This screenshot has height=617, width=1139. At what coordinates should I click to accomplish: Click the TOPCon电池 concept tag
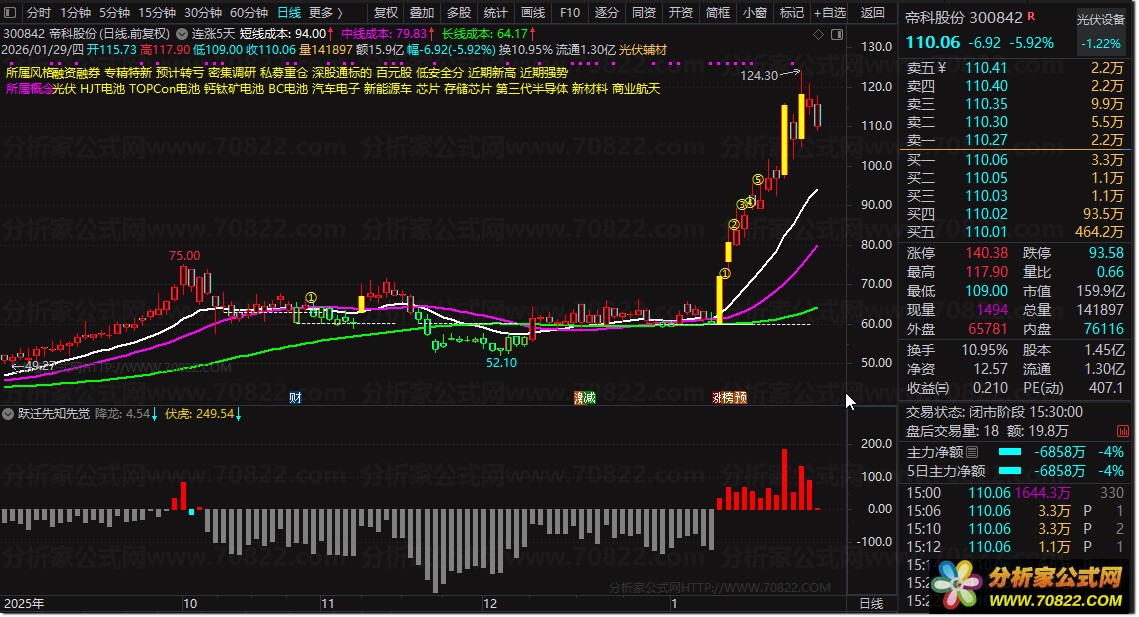click(164, 89)
